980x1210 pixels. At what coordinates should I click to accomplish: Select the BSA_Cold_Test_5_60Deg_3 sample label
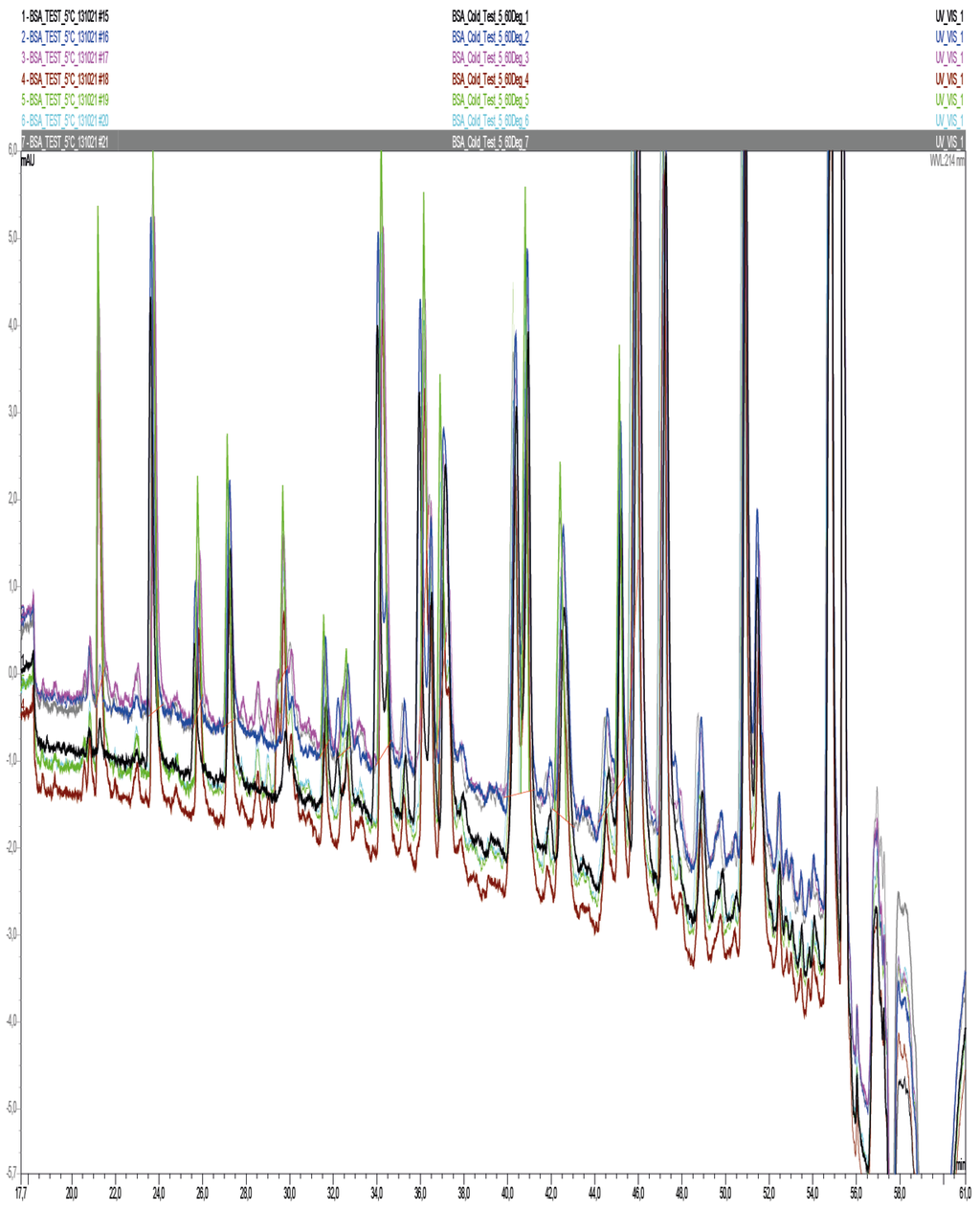(x=490, y=58)
